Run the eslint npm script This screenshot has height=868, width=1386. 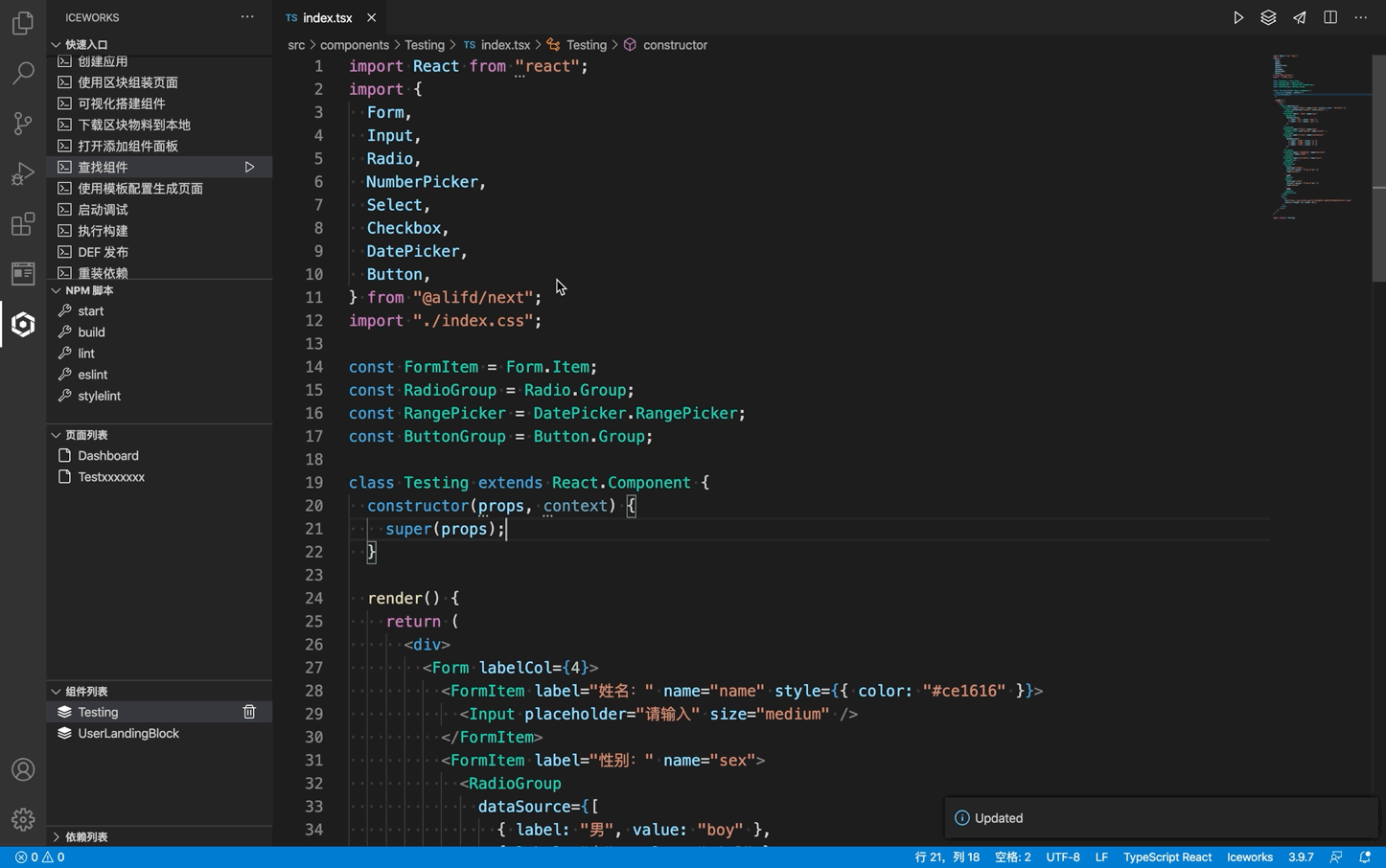tap(159, 375)
